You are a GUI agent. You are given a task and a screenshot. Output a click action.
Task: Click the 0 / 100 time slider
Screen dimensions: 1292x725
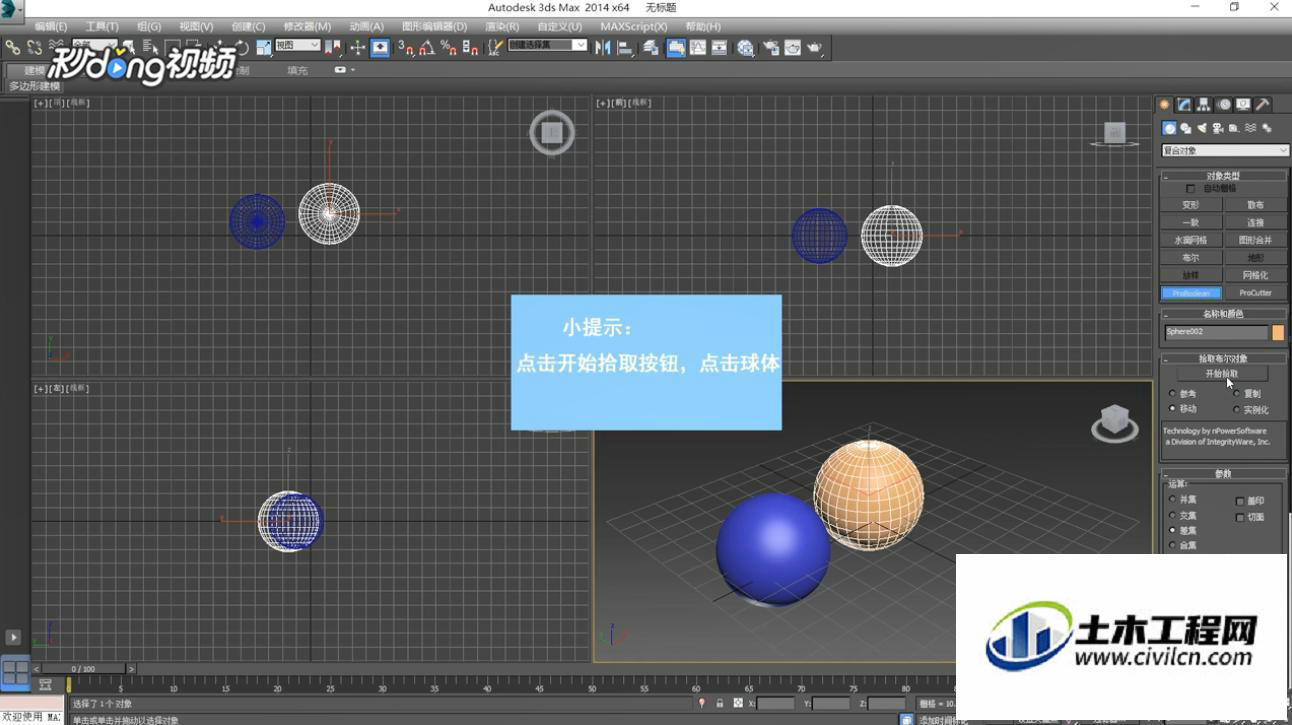pyautogui.click(x=83, y=669)
